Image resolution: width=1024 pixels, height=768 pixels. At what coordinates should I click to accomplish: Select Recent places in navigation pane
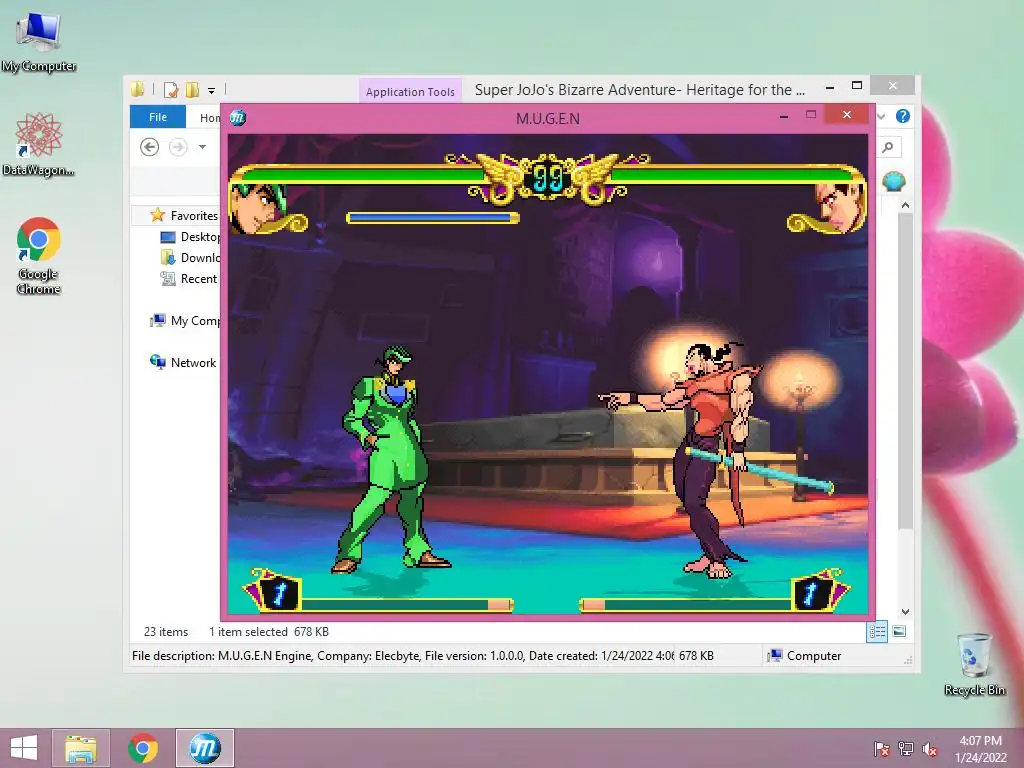point(189,278)
